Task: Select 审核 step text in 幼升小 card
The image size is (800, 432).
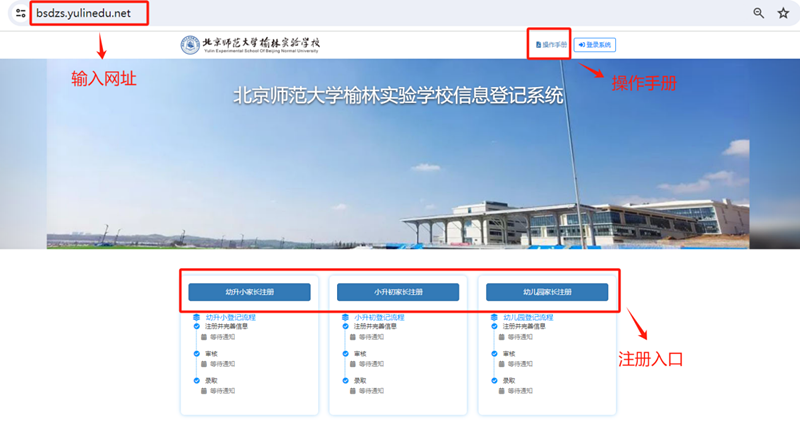Action: point(211,353)
